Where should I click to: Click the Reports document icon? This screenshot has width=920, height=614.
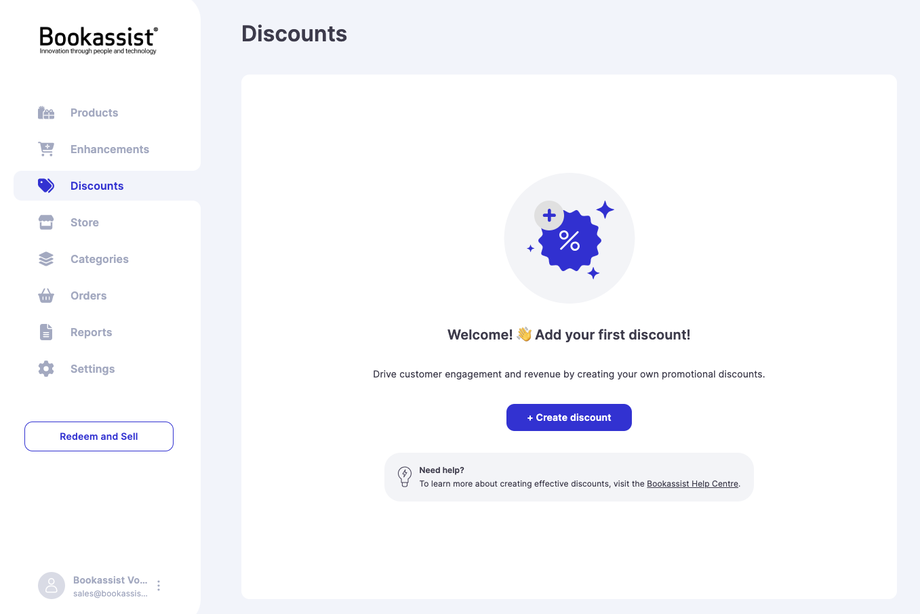pos(46,332)
